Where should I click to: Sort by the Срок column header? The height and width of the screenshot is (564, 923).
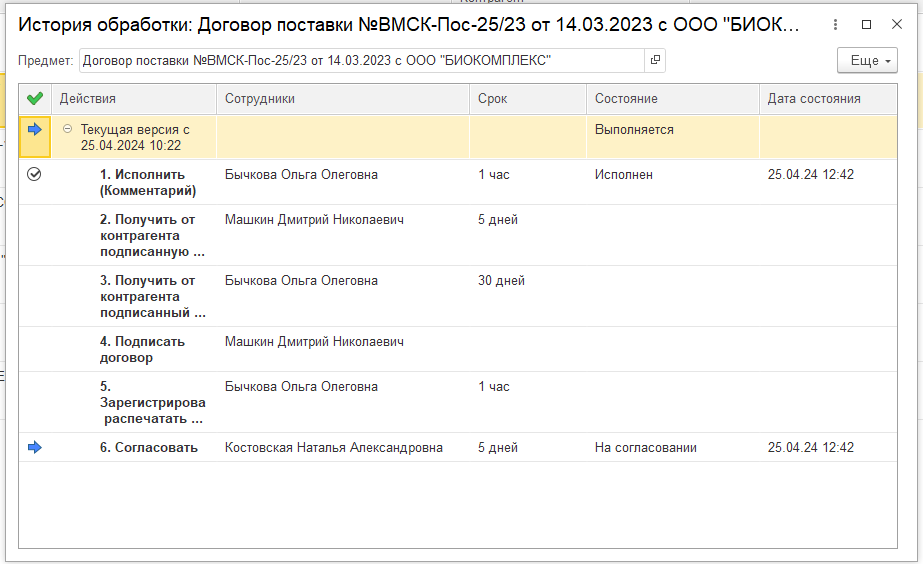[528, 98]
